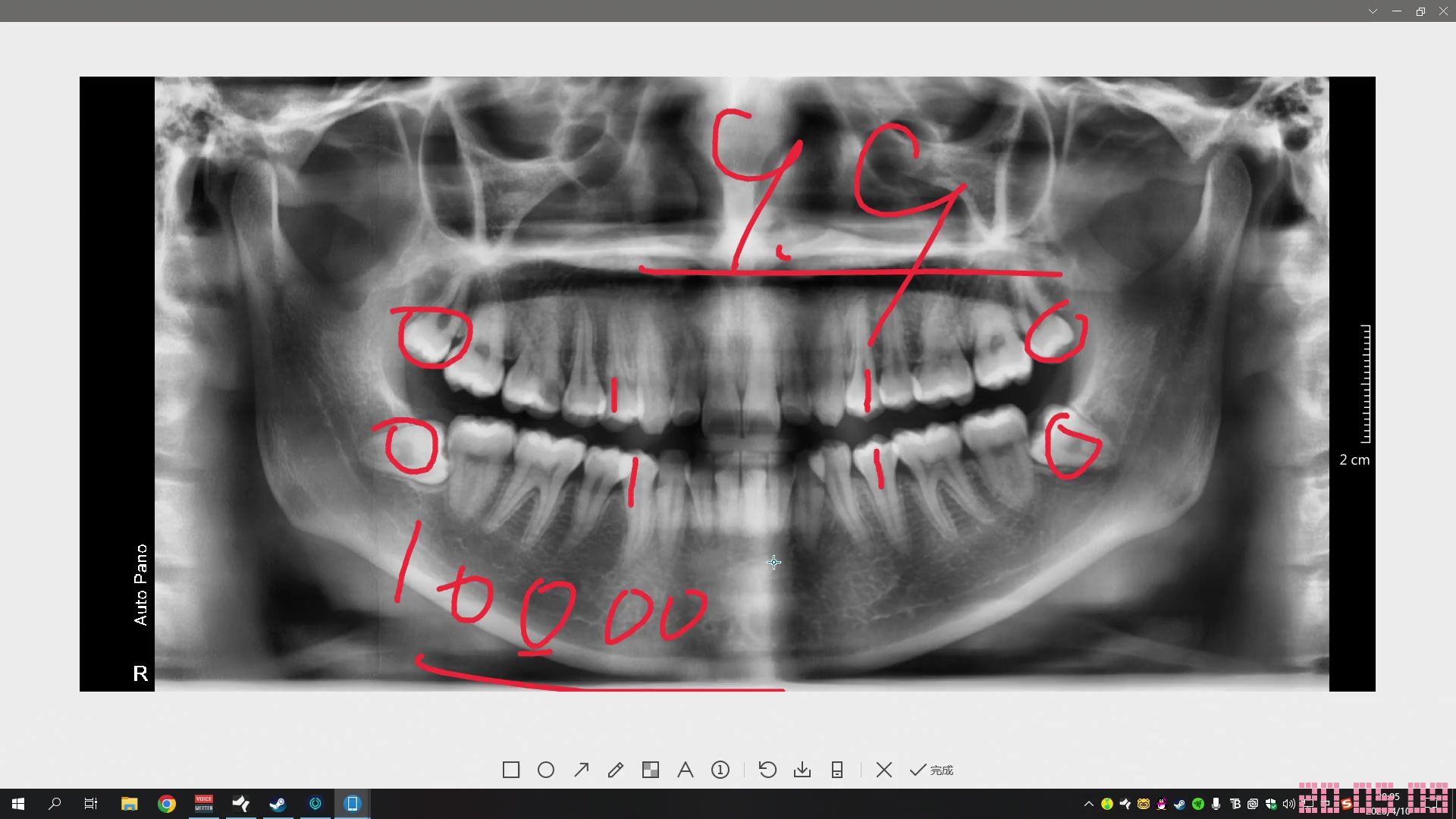1456x819 pixels.
Task: Show hidden system tray icons
Action: click(x=1089, y=804)
